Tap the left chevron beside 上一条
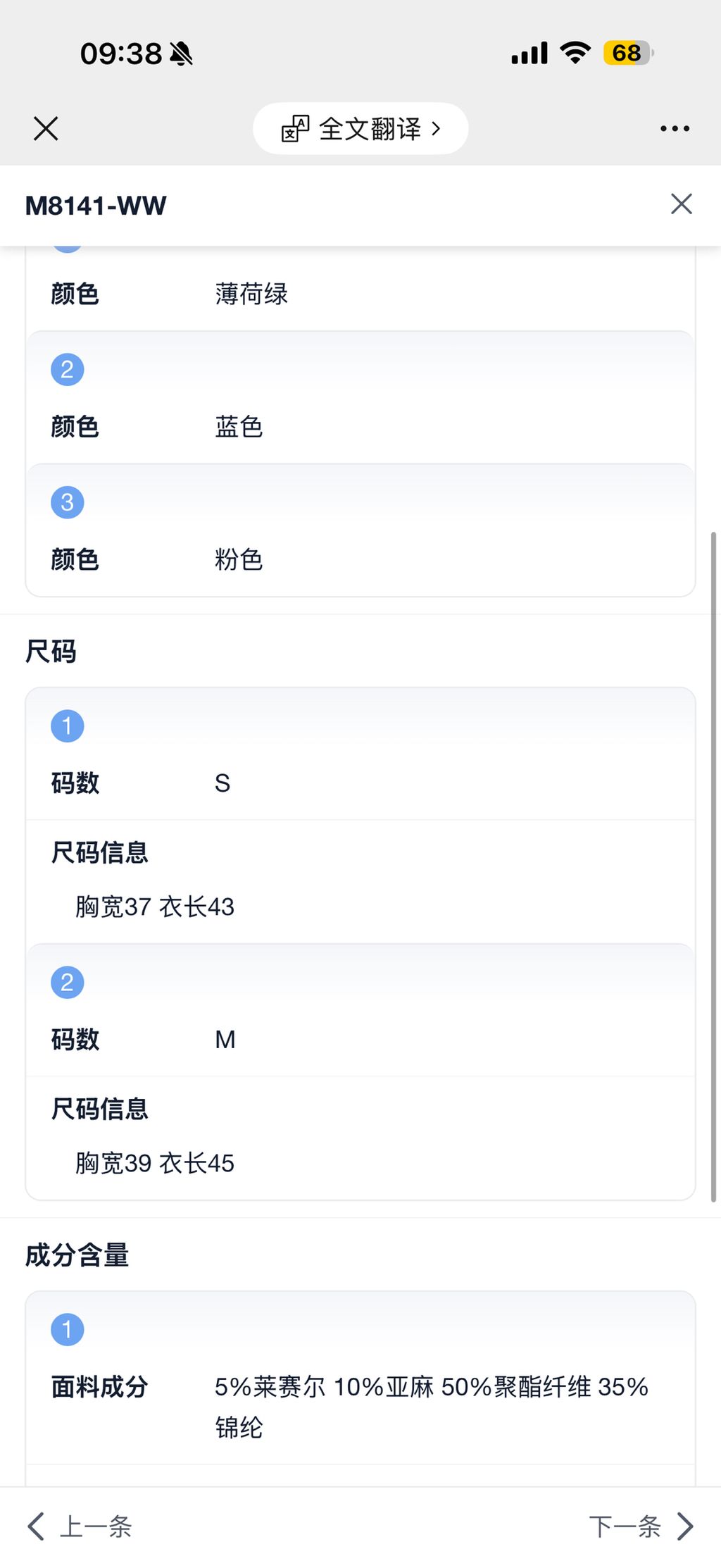This screenshot has height=1568, width=721. click(36, 1526)
